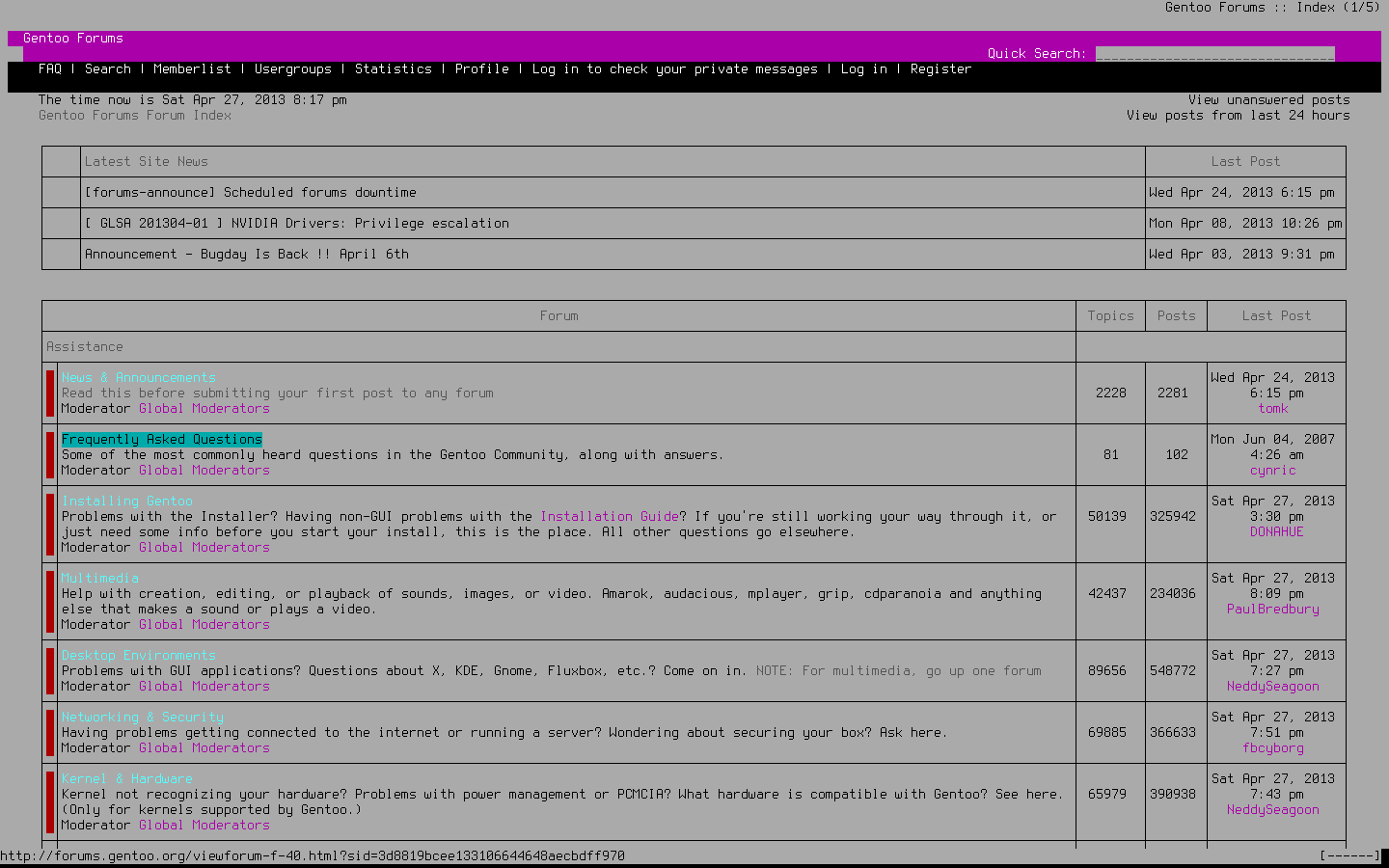The image size is (1389, 868).
Task: Open the Usergroups link
Action: pos(293,68)
